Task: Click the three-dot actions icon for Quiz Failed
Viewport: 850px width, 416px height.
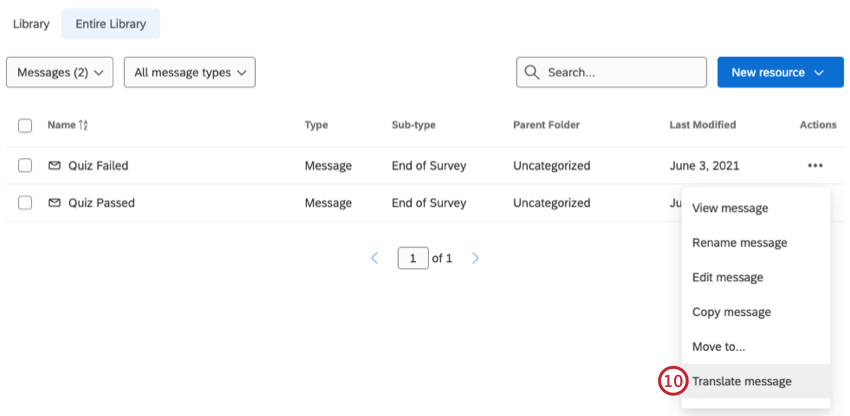Action: (815, 166)
